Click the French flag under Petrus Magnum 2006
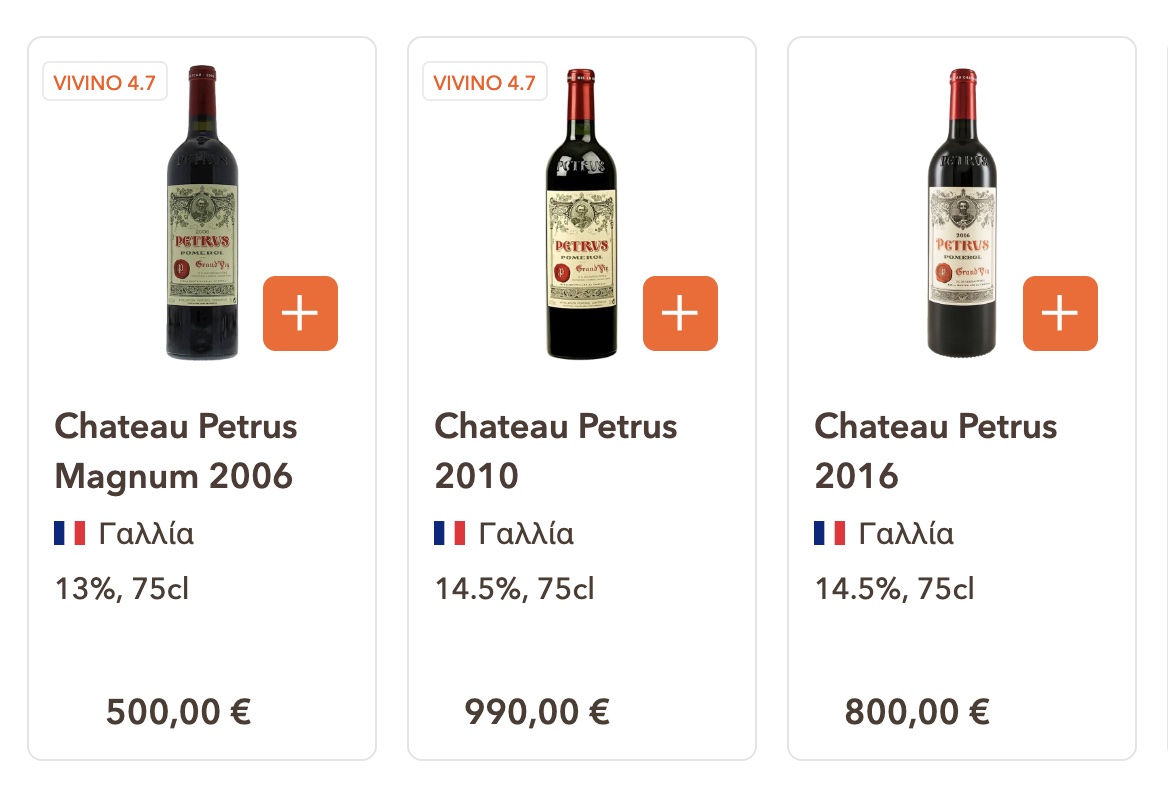 coord(70,534)
